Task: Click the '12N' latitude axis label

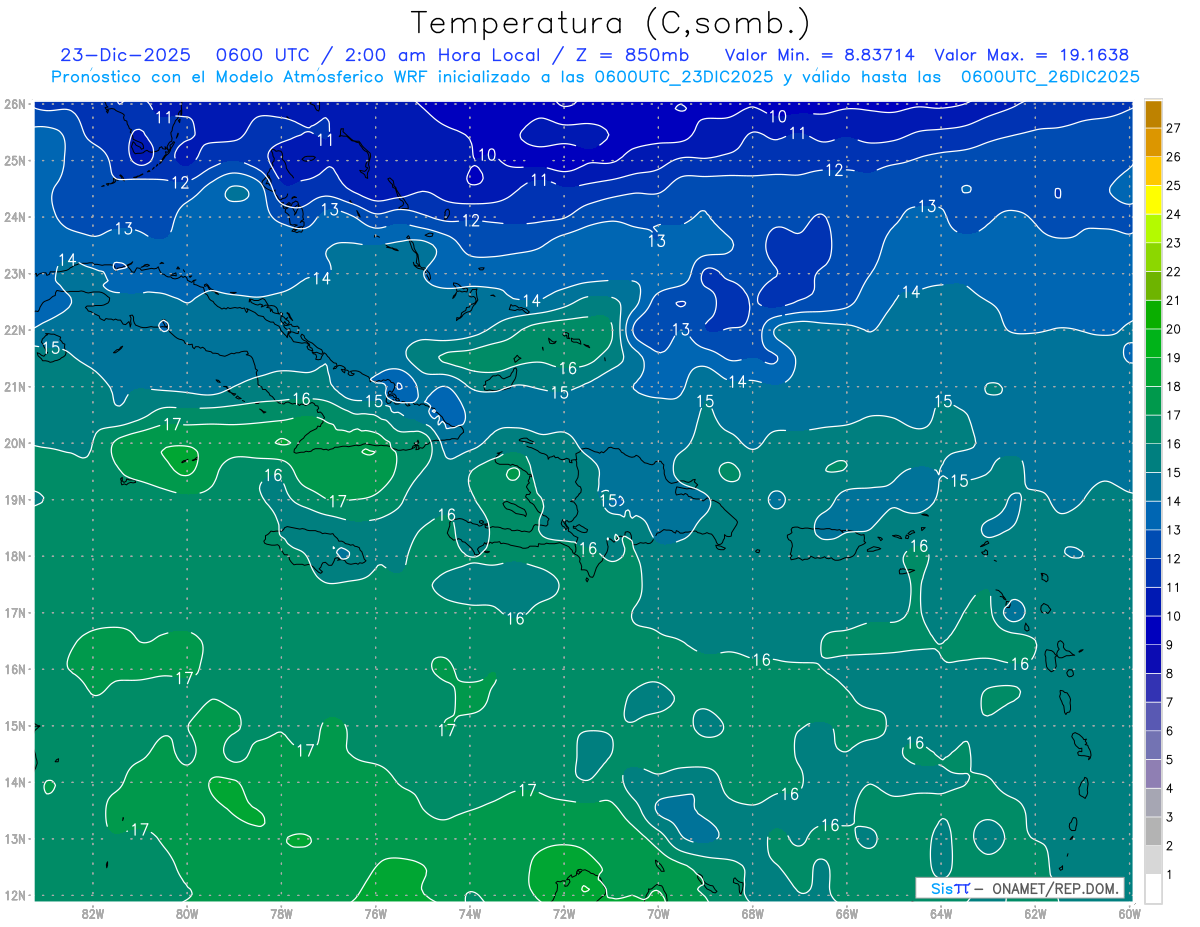Action: [x=15, y=894]
